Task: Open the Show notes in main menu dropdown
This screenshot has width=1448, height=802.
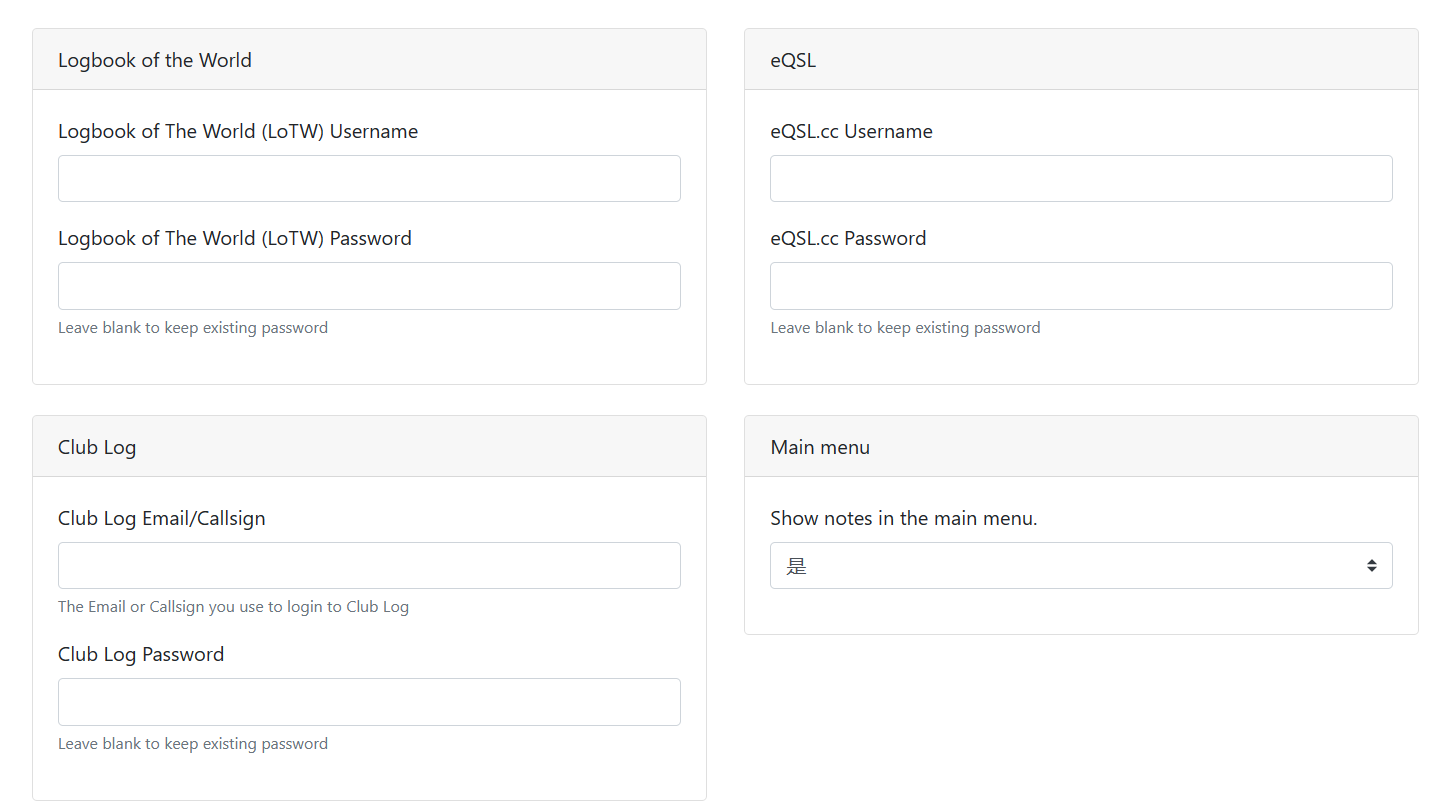Action: pyautogui.click(x=1081, y=565)
